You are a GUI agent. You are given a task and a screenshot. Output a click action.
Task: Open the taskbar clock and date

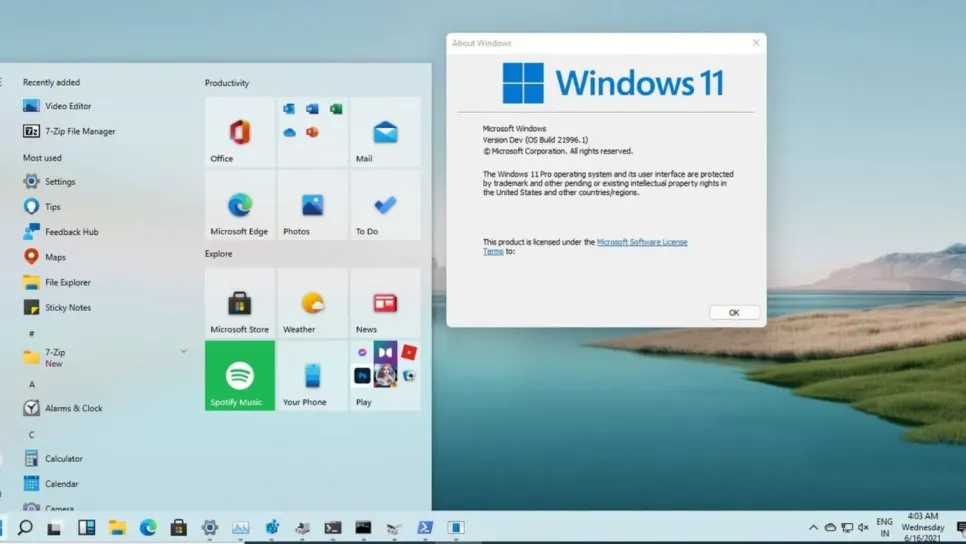click(x=922, y=527)
